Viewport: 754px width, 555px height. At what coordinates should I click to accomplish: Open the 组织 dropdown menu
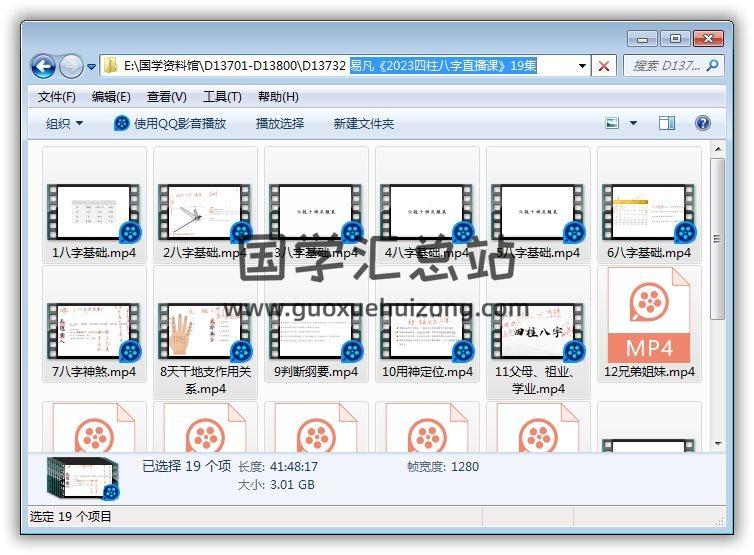click(64, 123)
